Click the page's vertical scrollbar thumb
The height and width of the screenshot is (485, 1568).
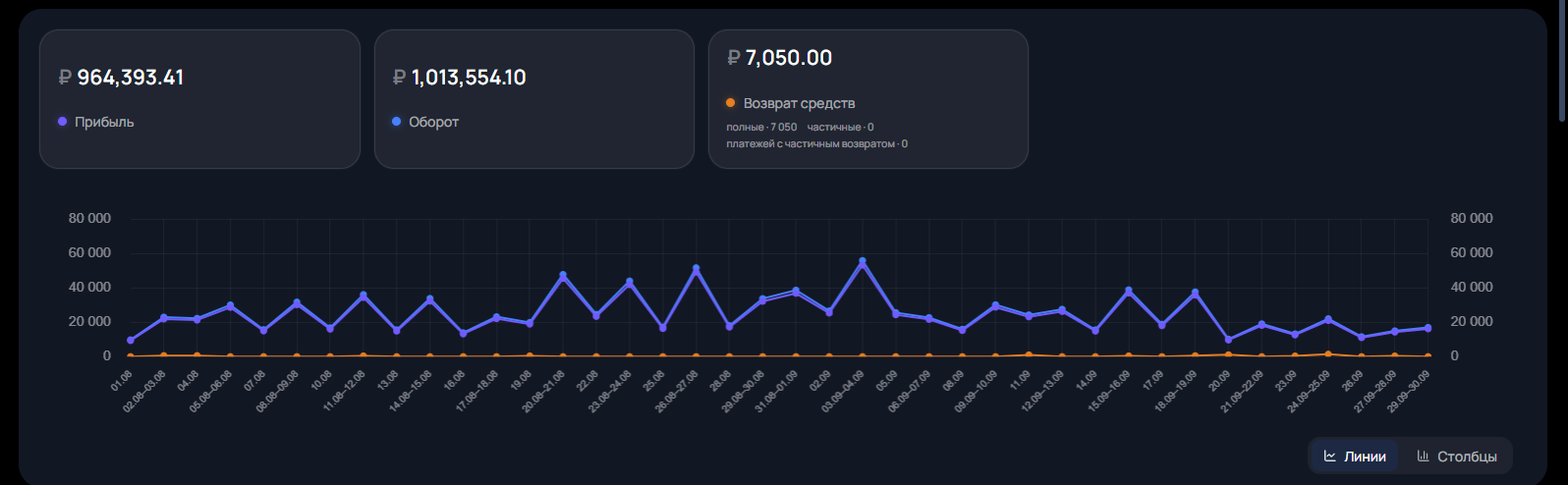(x=1562, y=61)
